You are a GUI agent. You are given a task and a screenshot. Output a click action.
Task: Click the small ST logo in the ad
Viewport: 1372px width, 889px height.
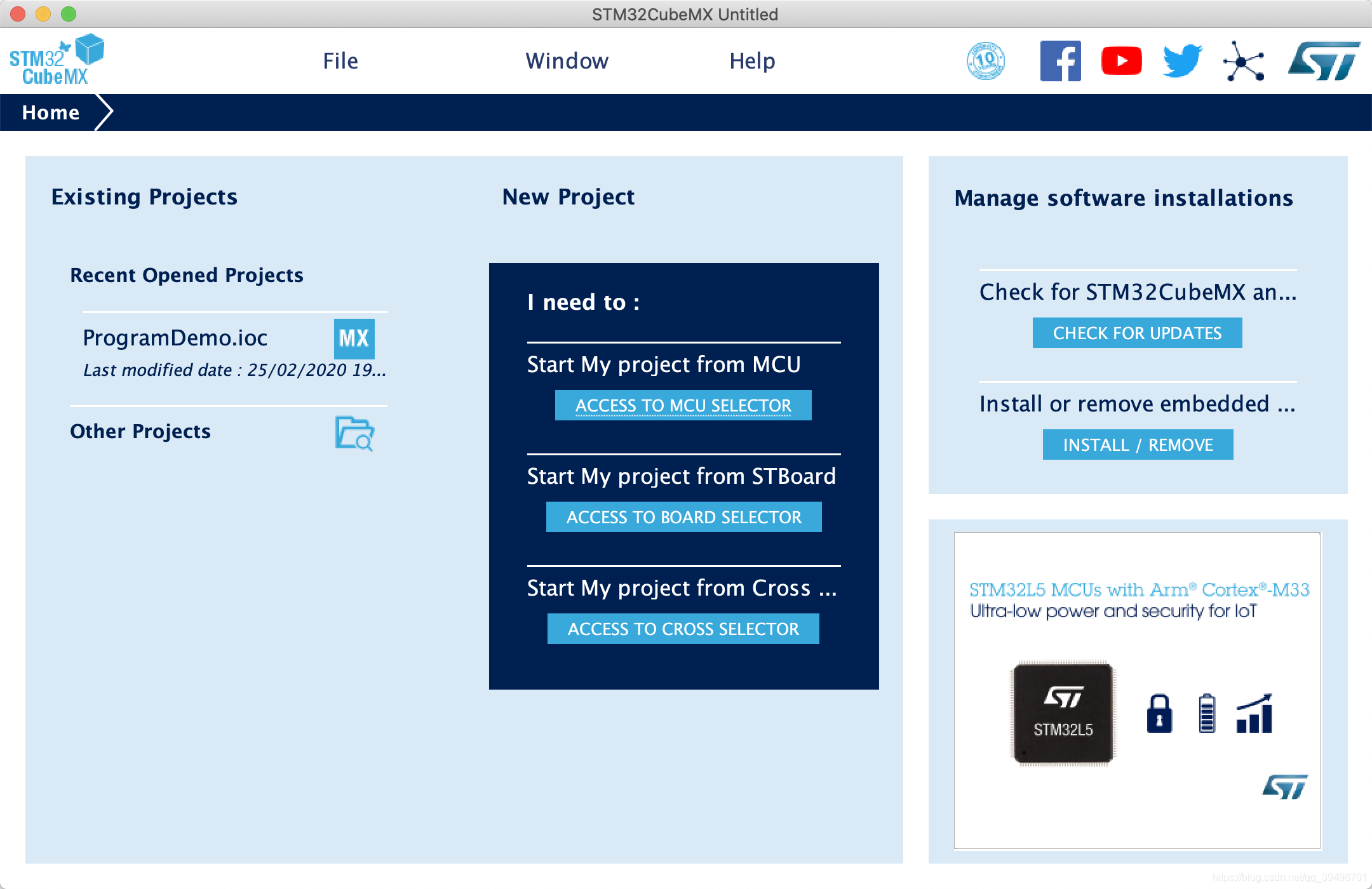(x=1285, y=786)
